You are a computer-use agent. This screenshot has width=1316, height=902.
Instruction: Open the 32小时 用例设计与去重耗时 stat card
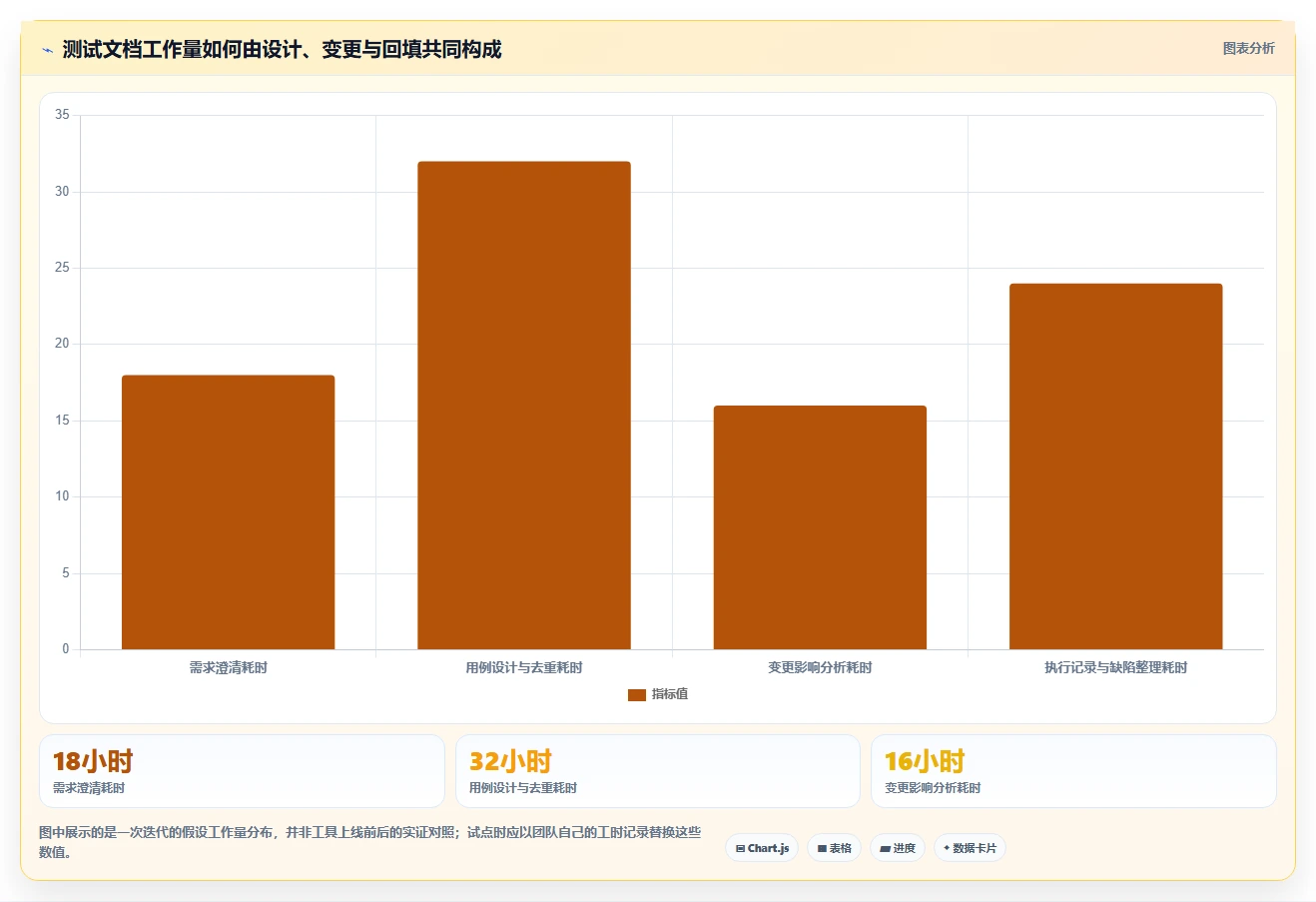658,771
